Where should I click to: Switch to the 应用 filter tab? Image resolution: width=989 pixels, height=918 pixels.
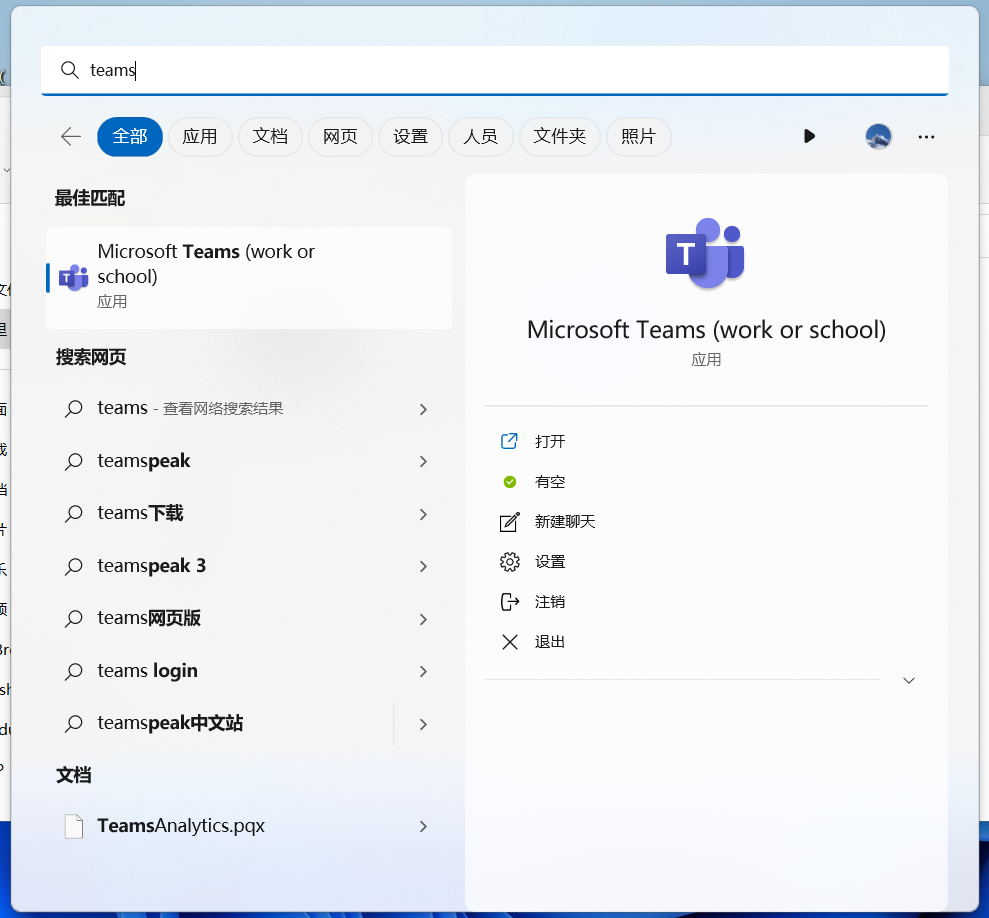pos(200,136)
